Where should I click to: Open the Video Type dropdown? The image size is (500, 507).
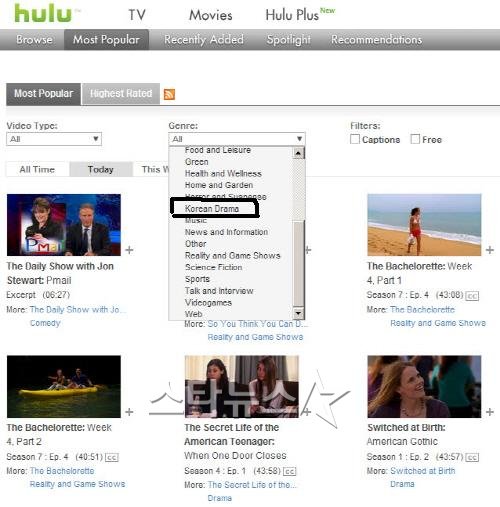pyautogui.click(x=54, y=139)
